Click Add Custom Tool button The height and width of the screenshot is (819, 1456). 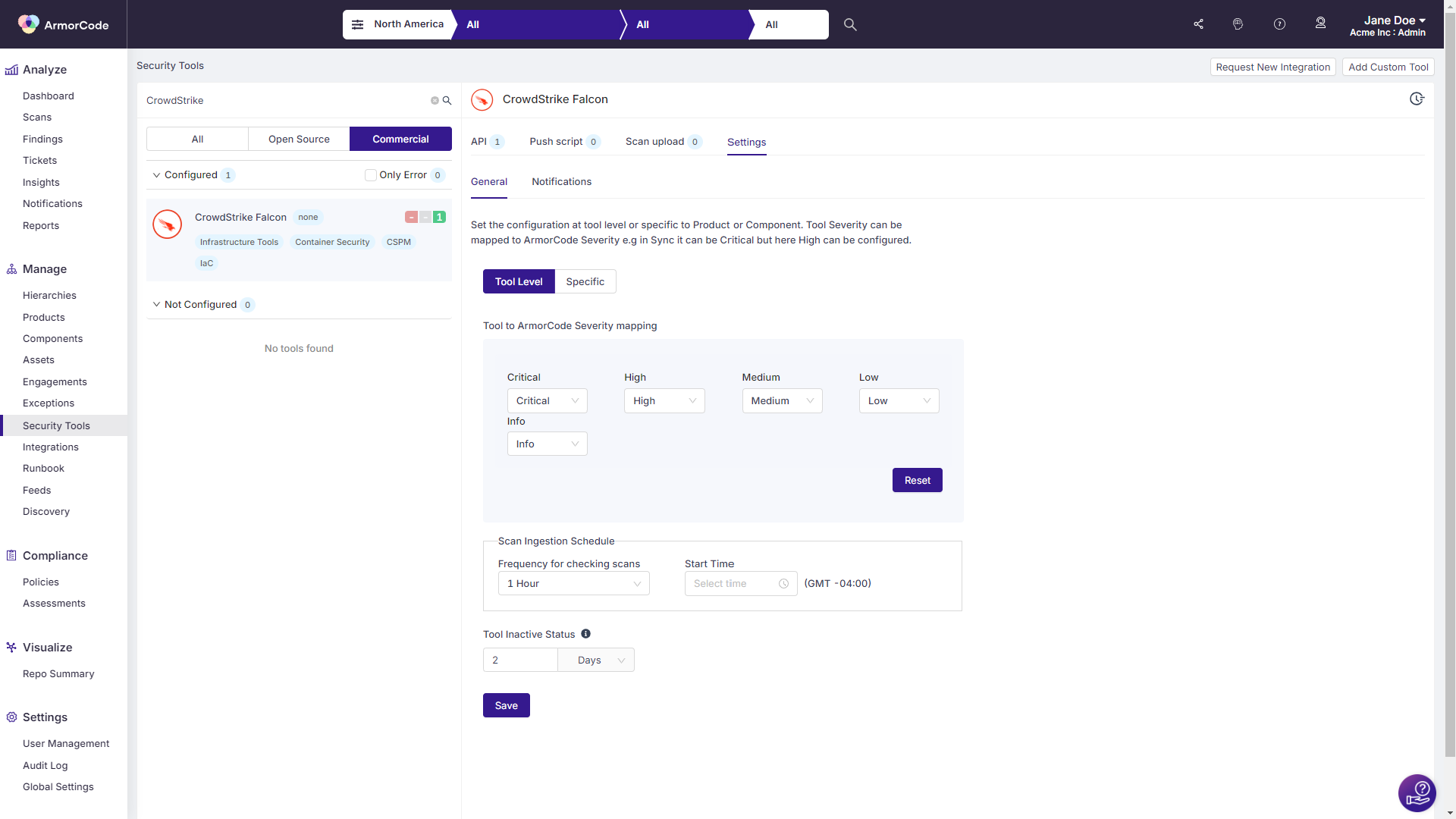point(1388,67)
